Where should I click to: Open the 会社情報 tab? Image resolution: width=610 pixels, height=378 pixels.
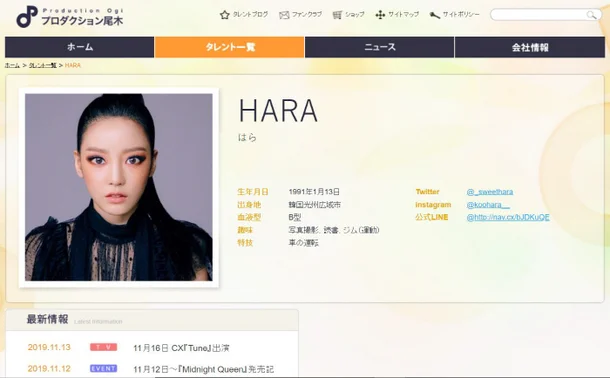(530, 47)
